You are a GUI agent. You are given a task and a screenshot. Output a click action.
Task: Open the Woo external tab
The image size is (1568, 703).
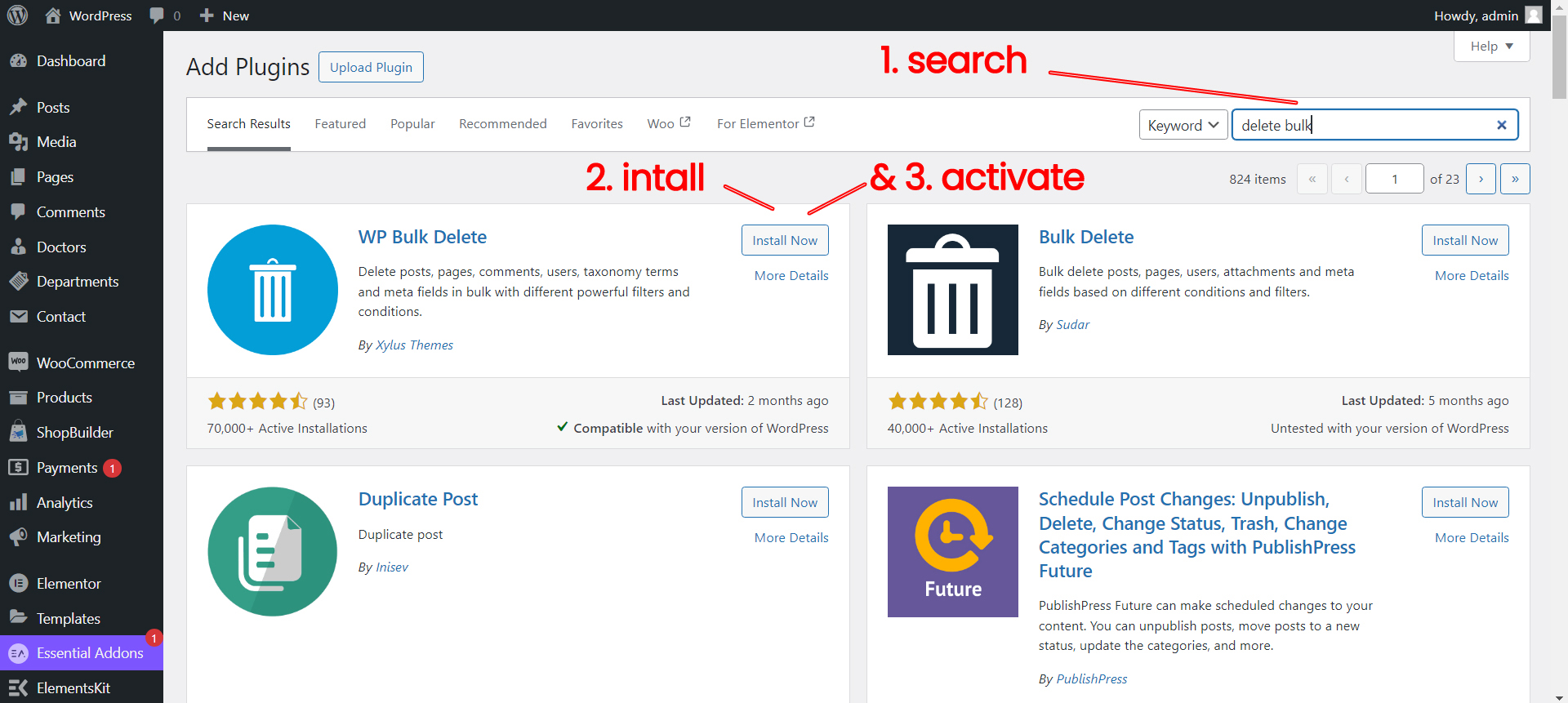pos(669,123)
